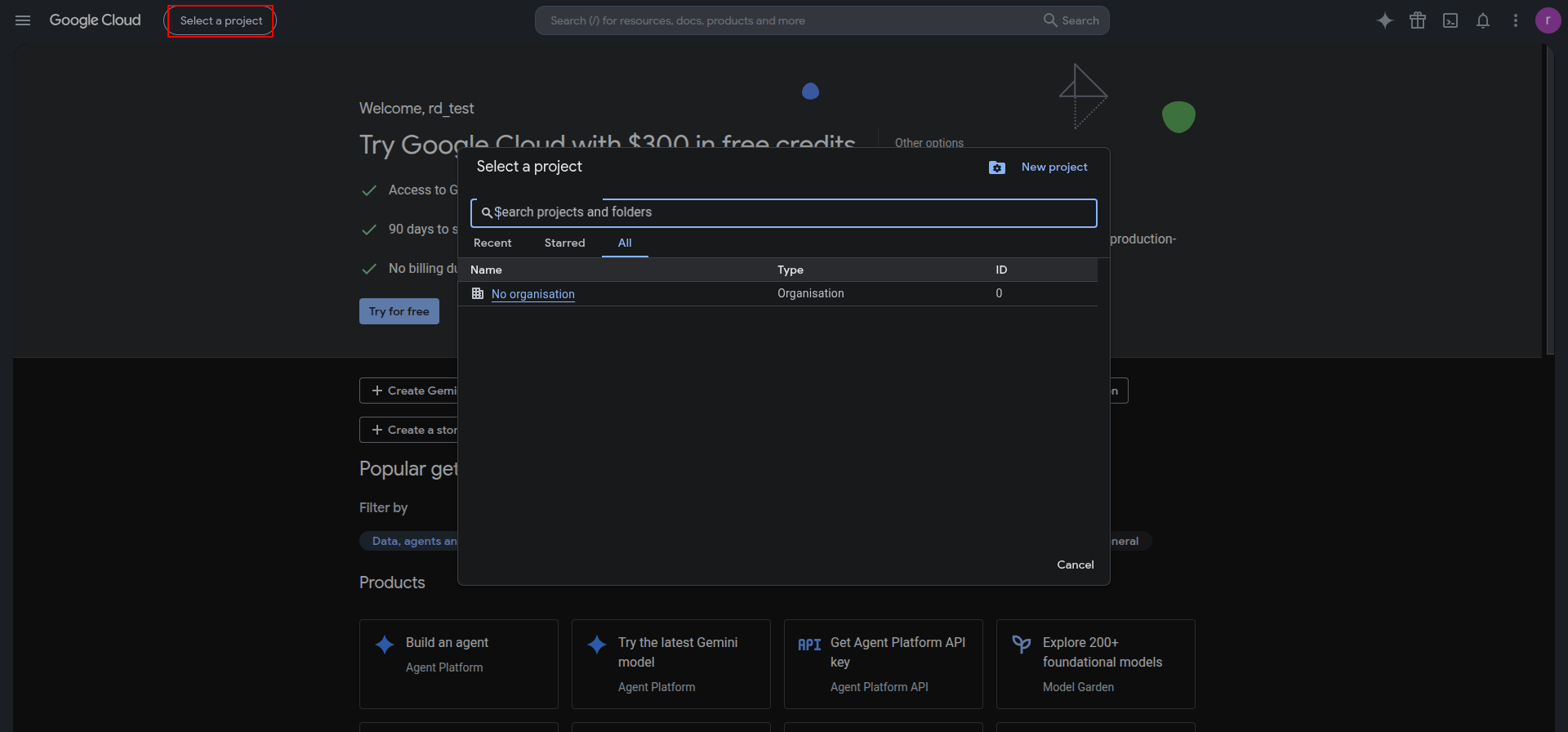This screenshot has width=1568, height=732.
Task: Click the New project folder icon
Action: (997, 167)
